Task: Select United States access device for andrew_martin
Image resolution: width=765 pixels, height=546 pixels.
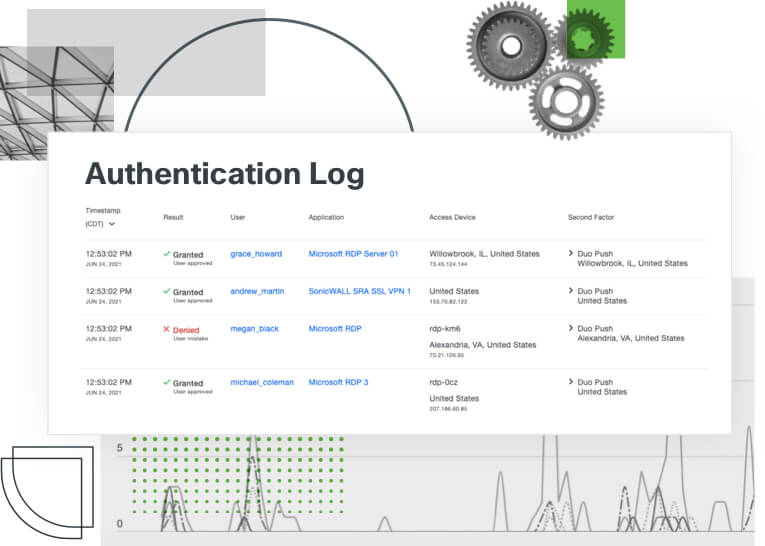Action: point(454,291)
